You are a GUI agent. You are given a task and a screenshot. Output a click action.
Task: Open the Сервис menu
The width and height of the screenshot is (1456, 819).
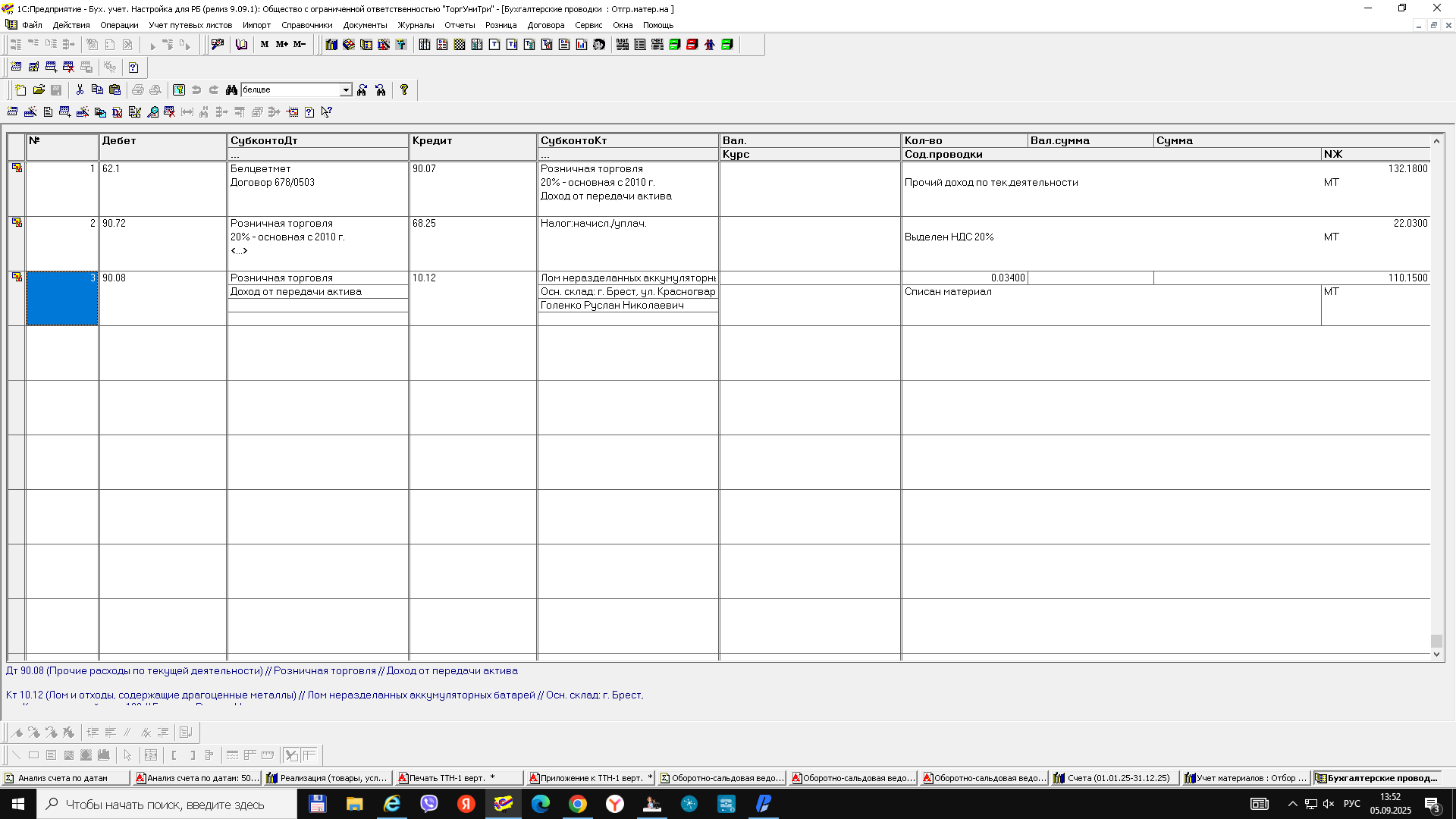(588, 25)
